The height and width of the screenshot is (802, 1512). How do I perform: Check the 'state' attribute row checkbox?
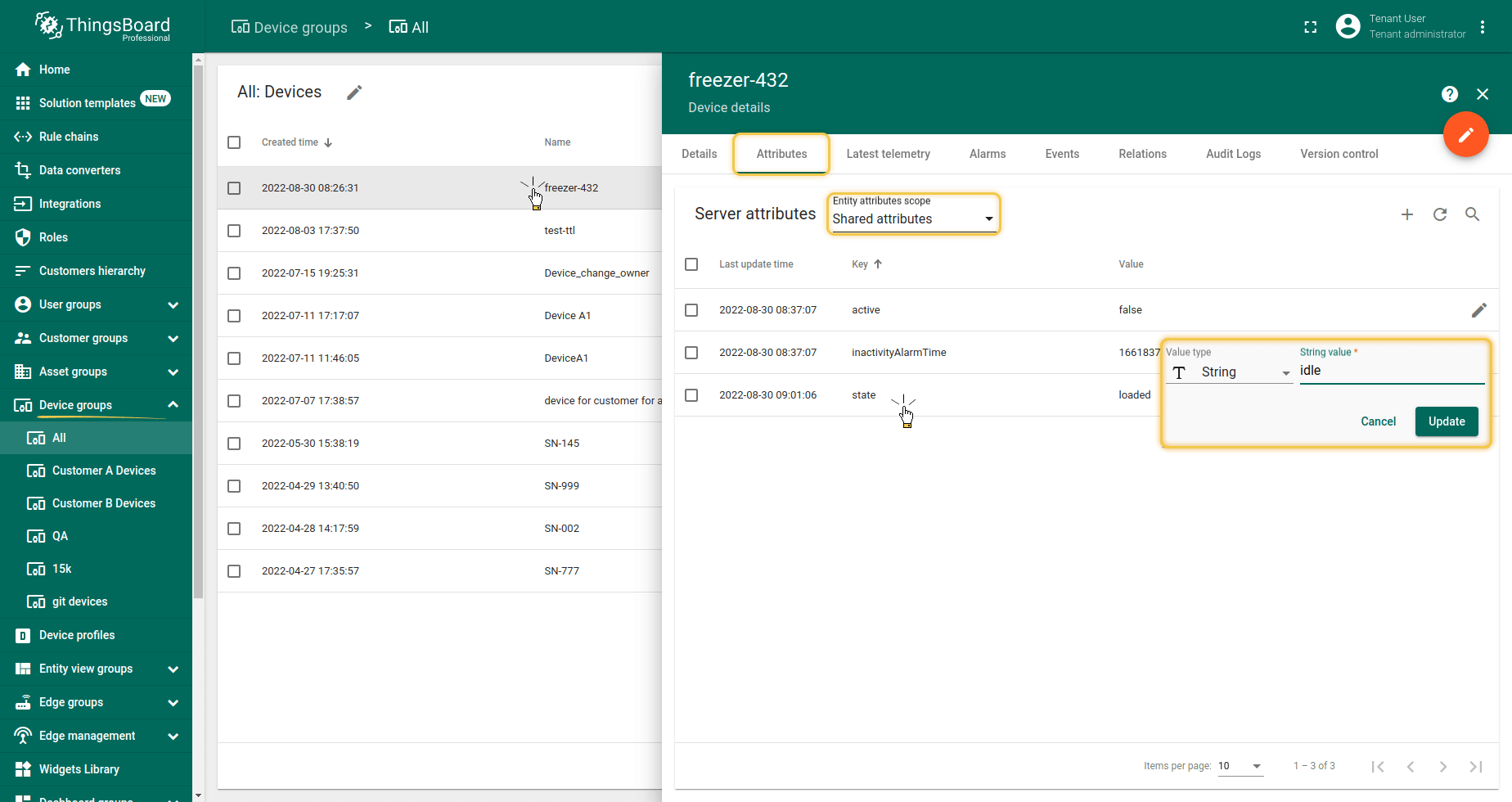point(691,395)
